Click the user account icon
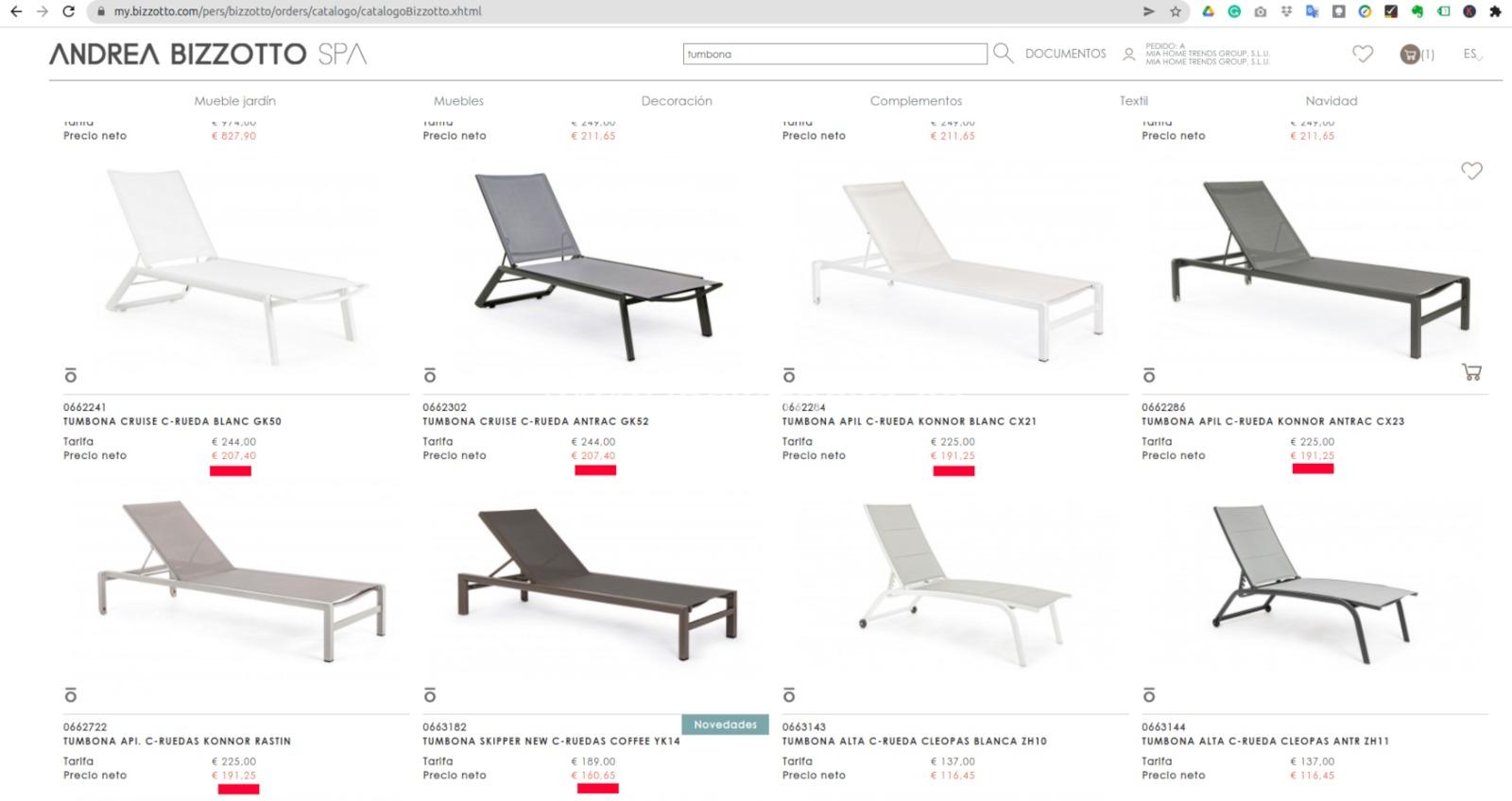Image resolution: width=1512 pixels, height=801 pixels. click(1128, 55)
